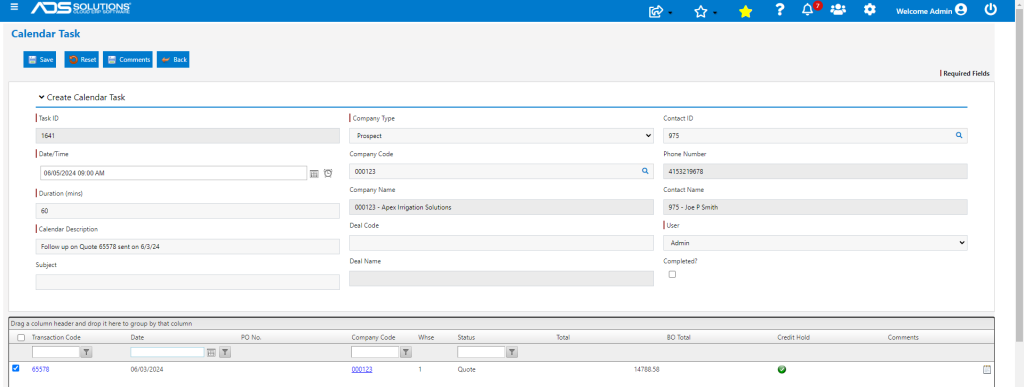
Task: Click the Duration (mins) field
Action: [187, 211]
